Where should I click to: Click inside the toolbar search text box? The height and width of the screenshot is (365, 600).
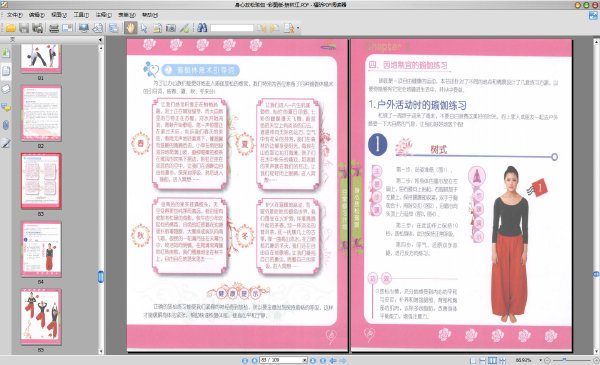point(232,28)
